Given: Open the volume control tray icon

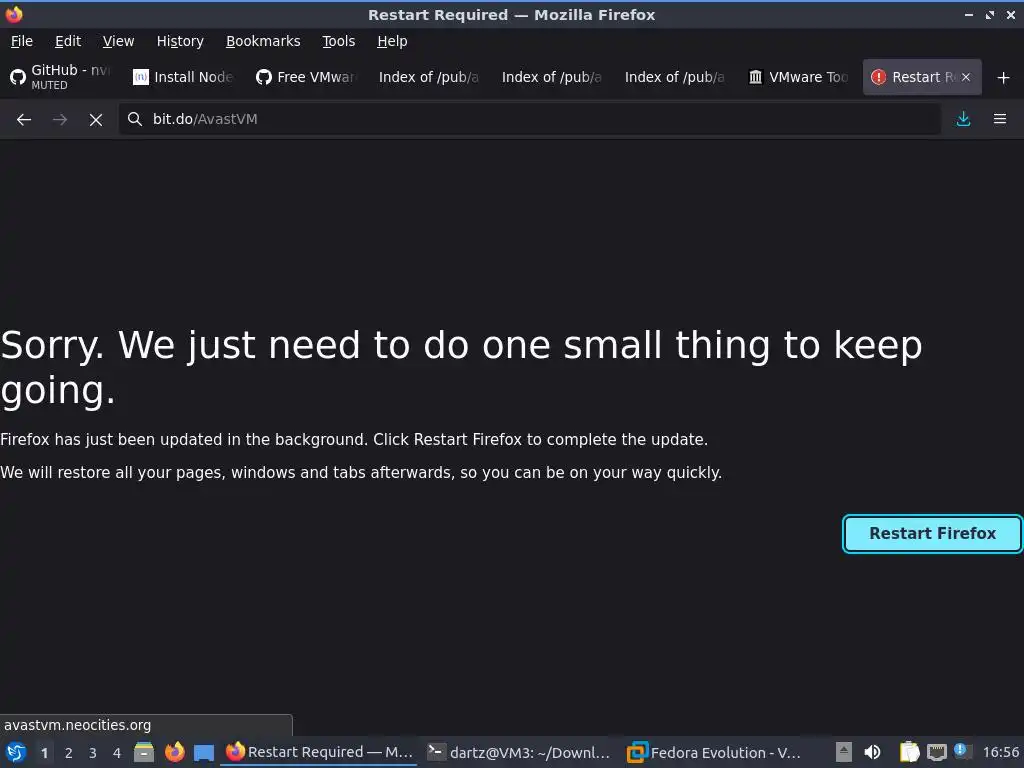Looking at the screenshot, I should [x=872, y=752].
